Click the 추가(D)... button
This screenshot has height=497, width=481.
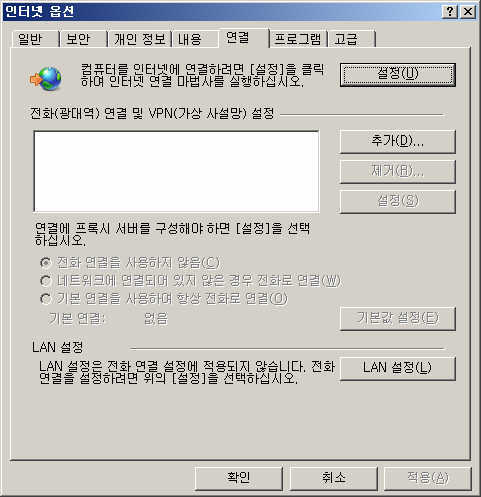(398, 142)
